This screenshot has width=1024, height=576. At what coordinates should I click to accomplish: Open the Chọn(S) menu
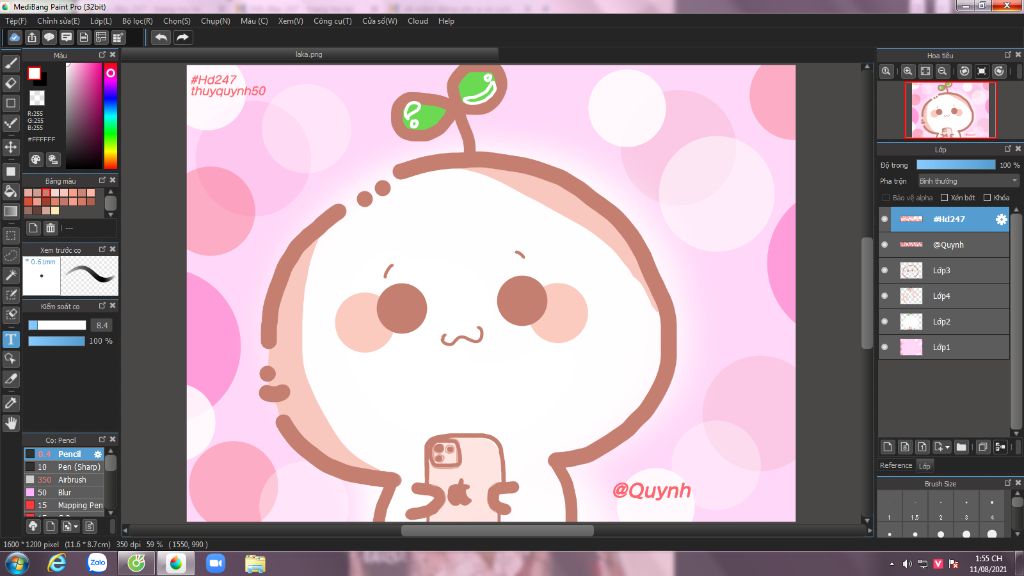tap(176, 21)
